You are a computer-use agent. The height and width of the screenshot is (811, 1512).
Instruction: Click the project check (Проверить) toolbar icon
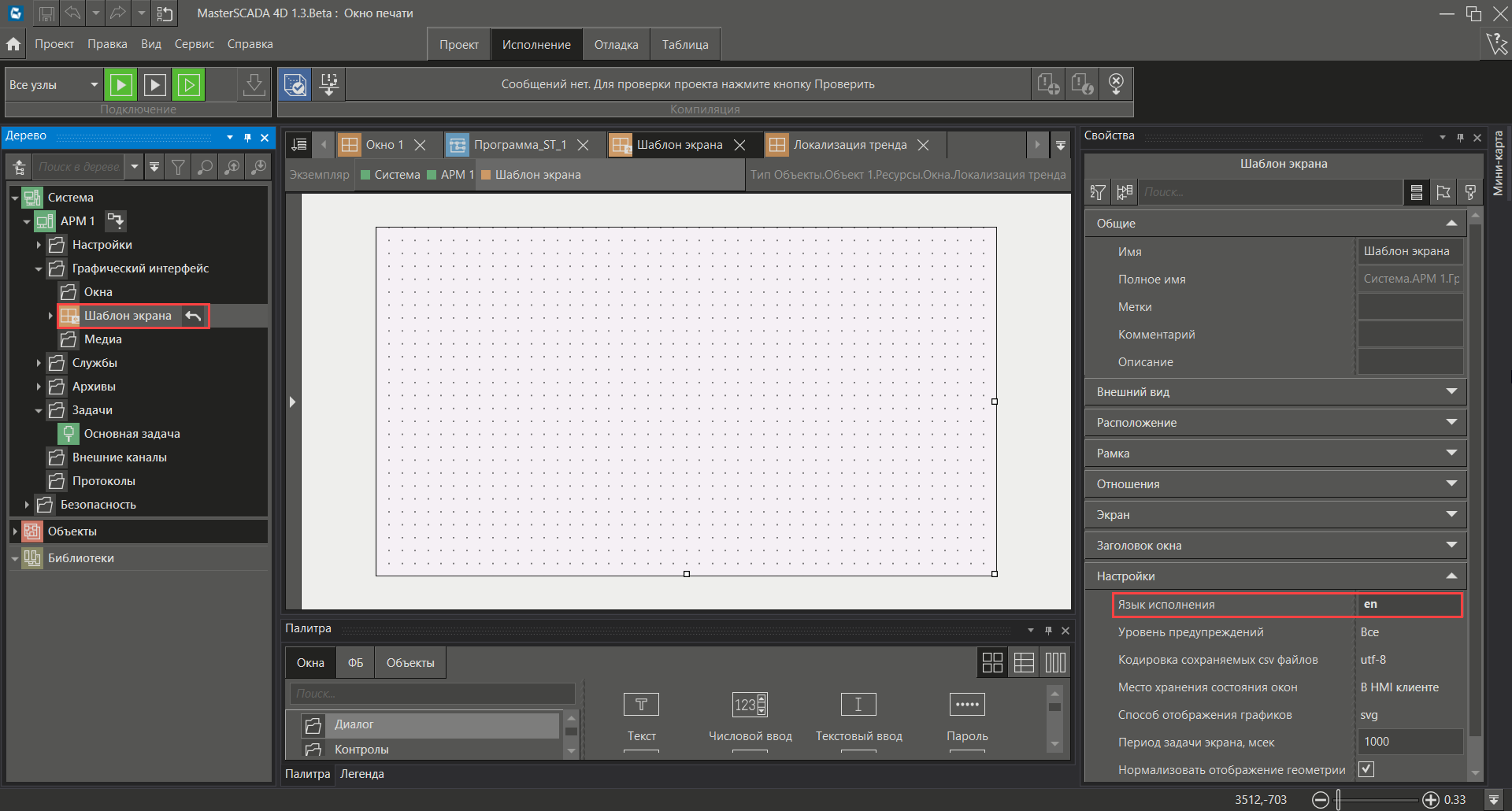click(295, 84)
